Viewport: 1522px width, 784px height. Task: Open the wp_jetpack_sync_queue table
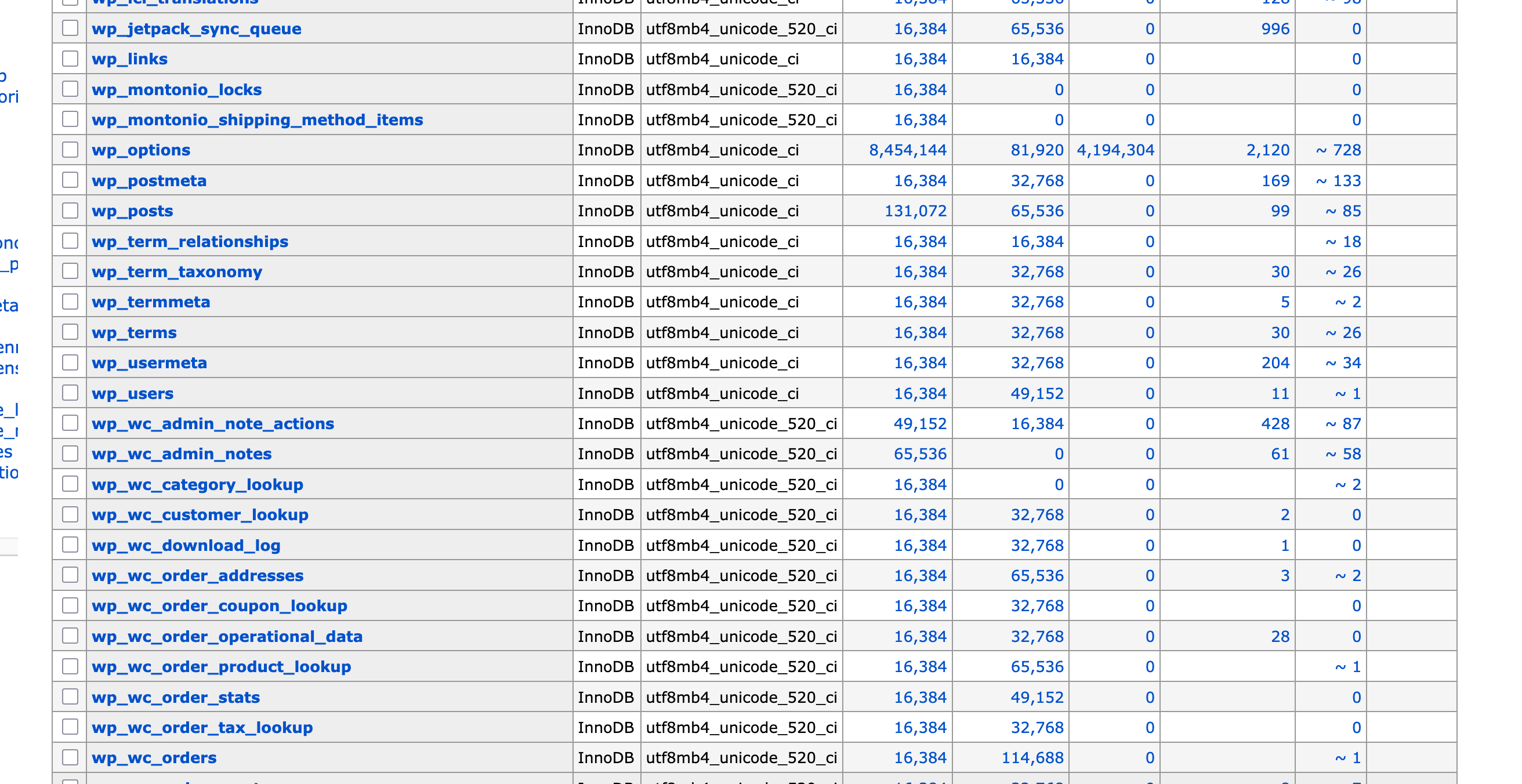coord(196,29)
